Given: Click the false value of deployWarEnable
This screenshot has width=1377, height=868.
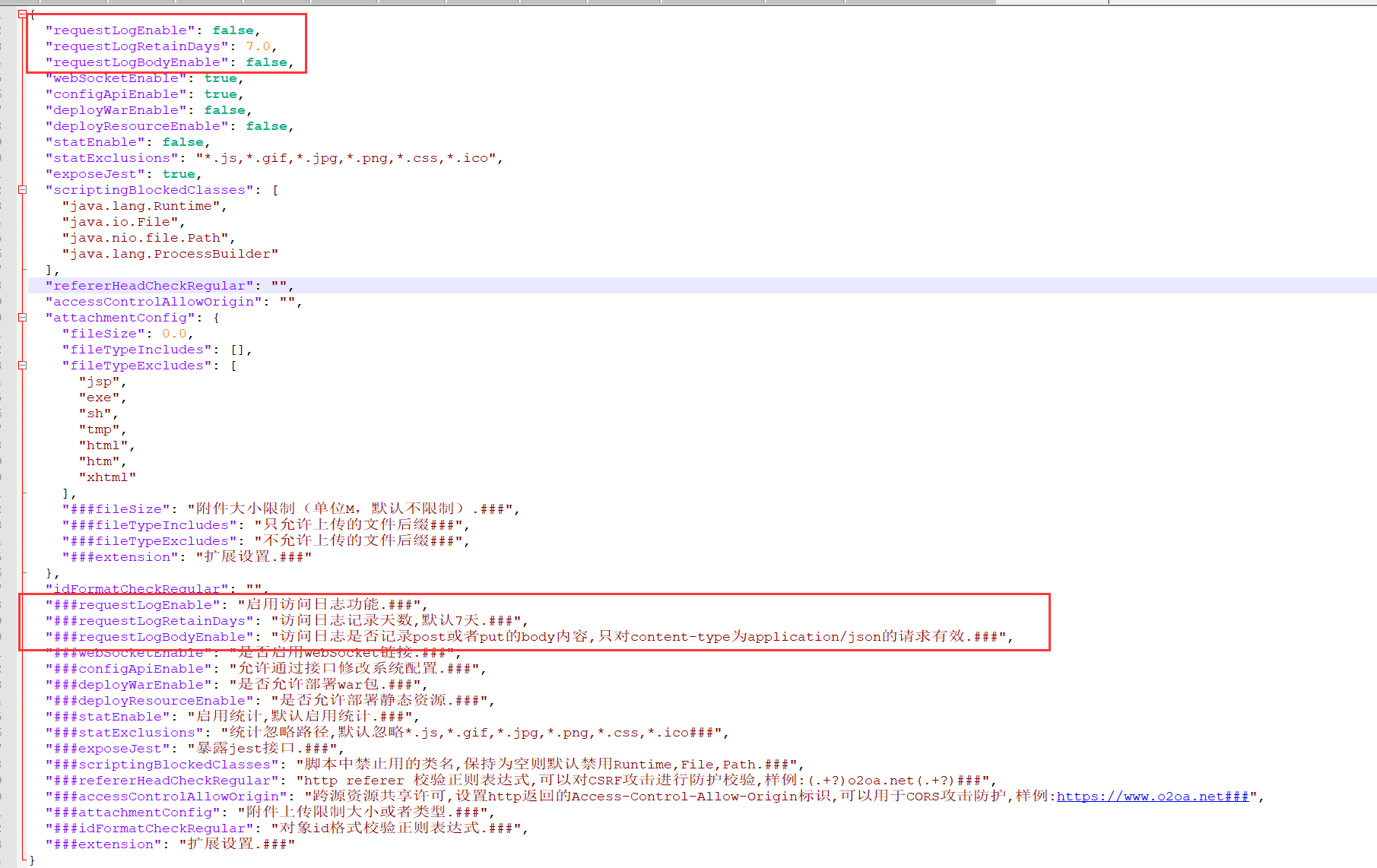Looking at the screenshot, I should tap(224, 110).
